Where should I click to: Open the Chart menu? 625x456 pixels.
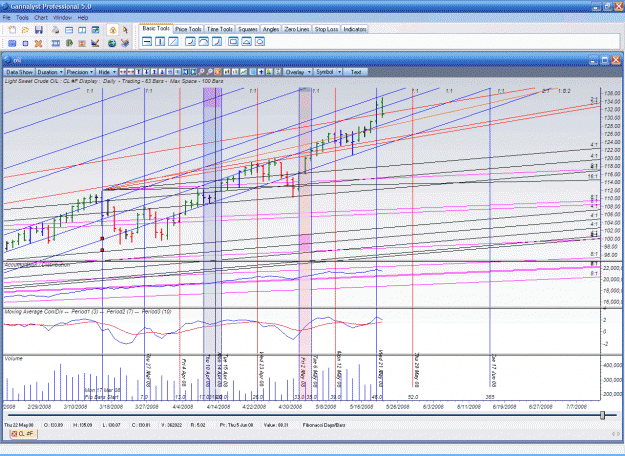(x=41, y=18)
